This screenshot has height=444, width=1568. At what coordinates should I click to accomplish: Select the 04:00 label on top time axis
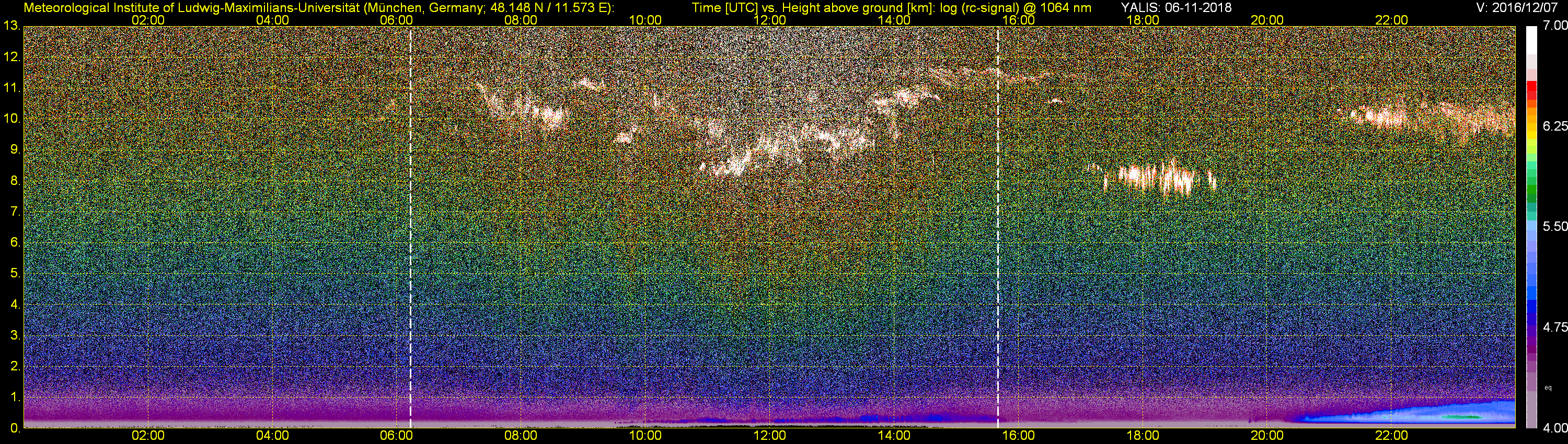tap(272, 20)
